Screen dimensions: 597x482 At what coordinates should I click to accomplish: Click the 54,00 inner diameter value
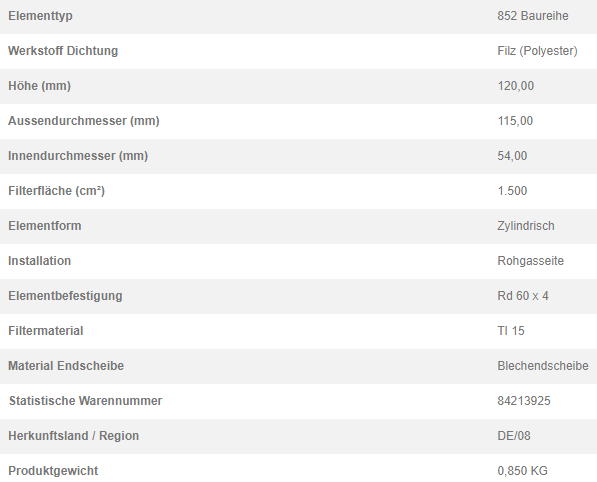coord(512,156)
